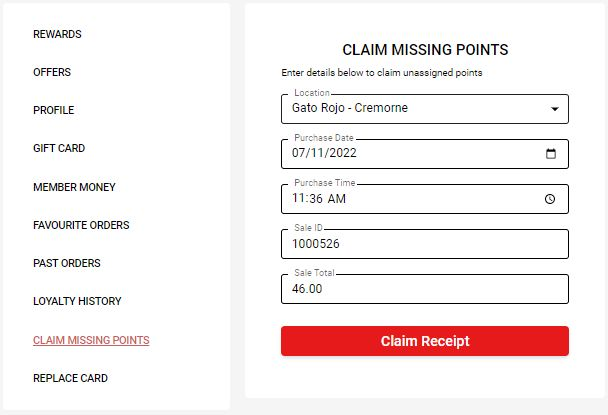Open Replace Card option
The image size is (608, 415).
tap(71, 378)
